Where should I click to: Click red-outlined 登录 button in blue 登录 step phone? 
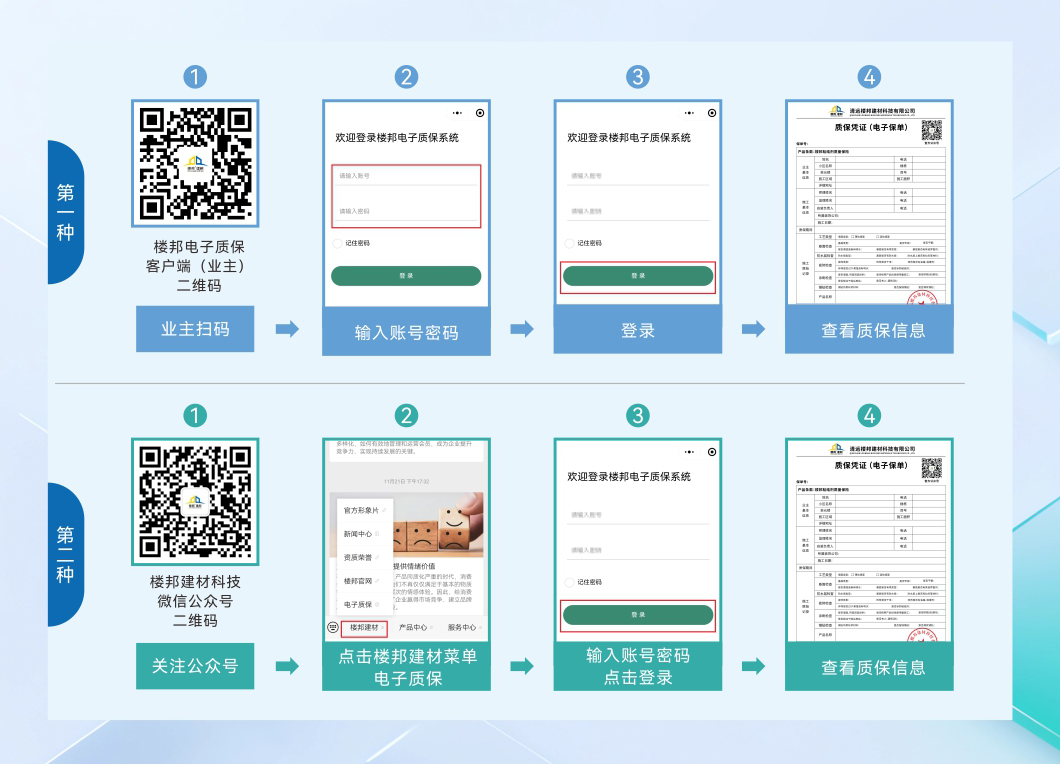coord(638,276)
